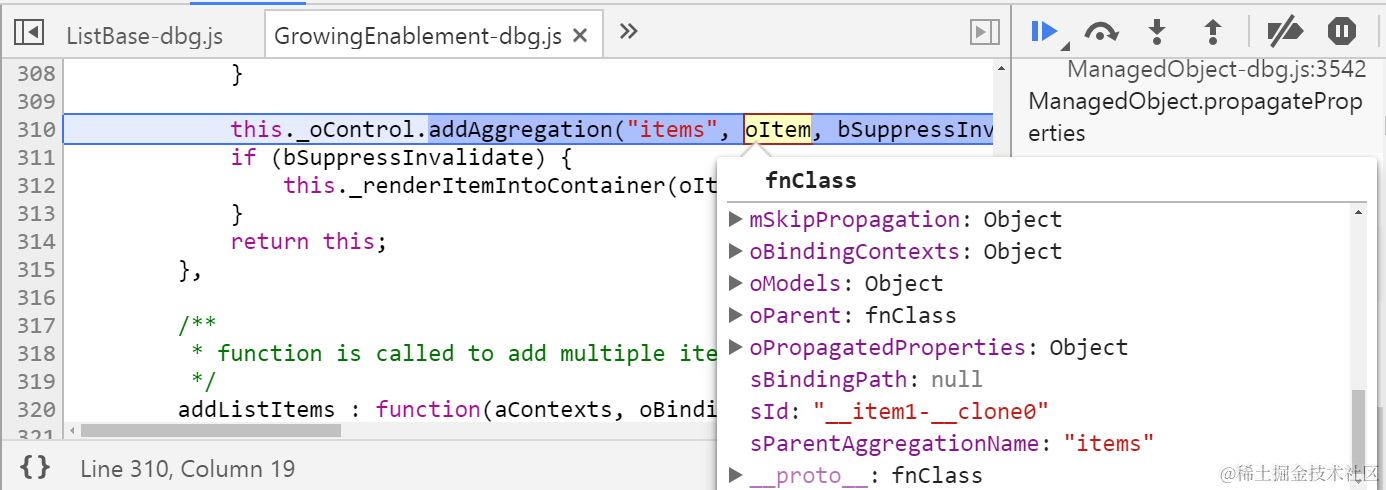Close the GrowingEnablement-dbg.js tab
The width and height of the screenshot is (1386, 490).
tap(580, 37)
